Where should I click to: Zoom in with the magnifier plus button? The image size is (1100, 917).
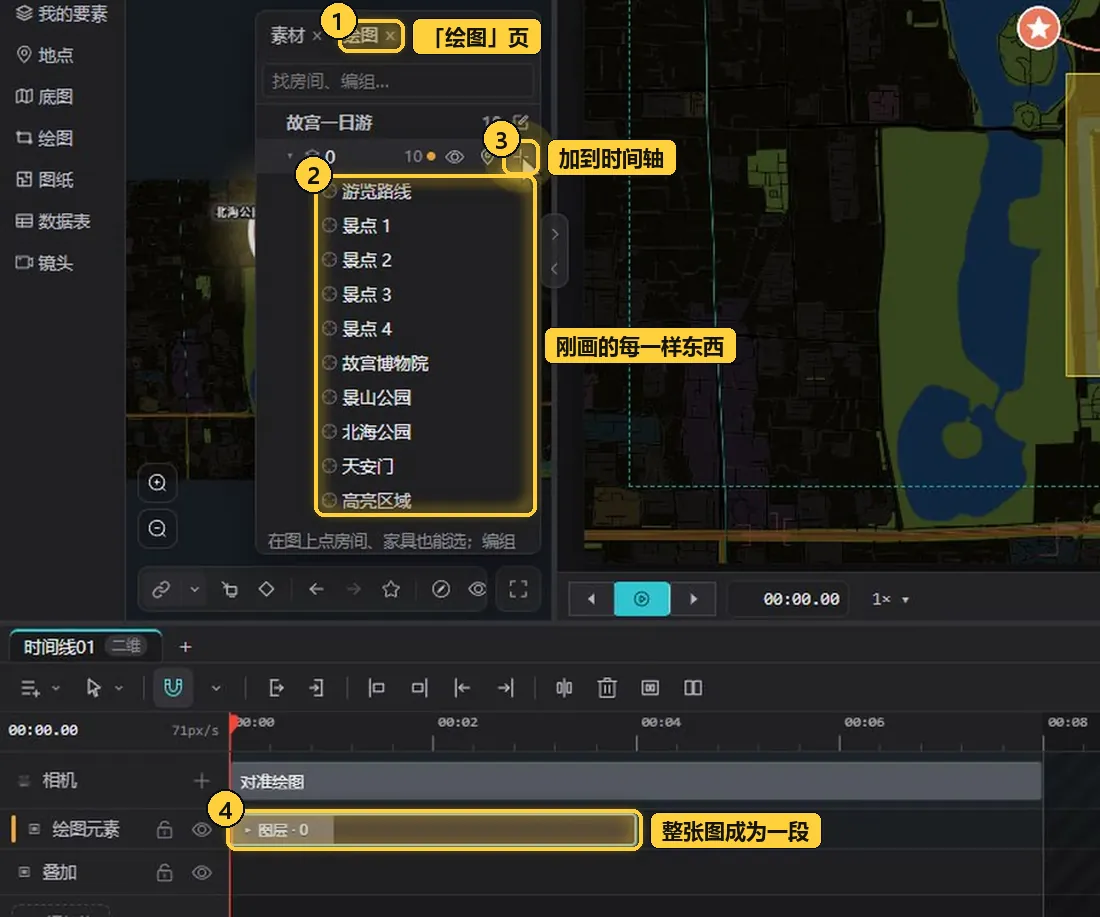tap(157, 483)
